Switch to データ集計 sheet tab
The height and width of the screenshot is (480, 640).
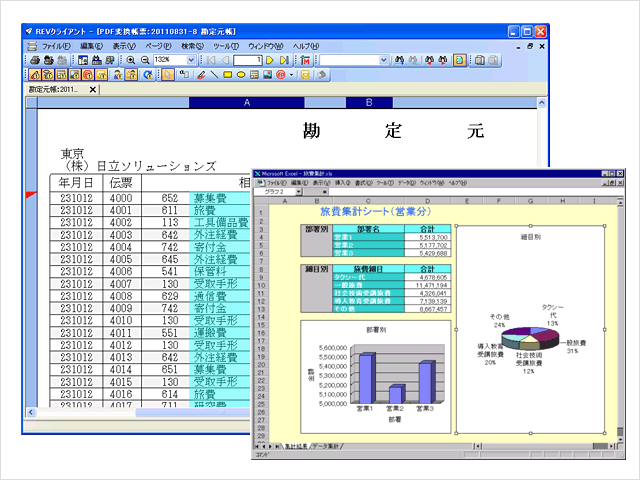pos(326,444)
